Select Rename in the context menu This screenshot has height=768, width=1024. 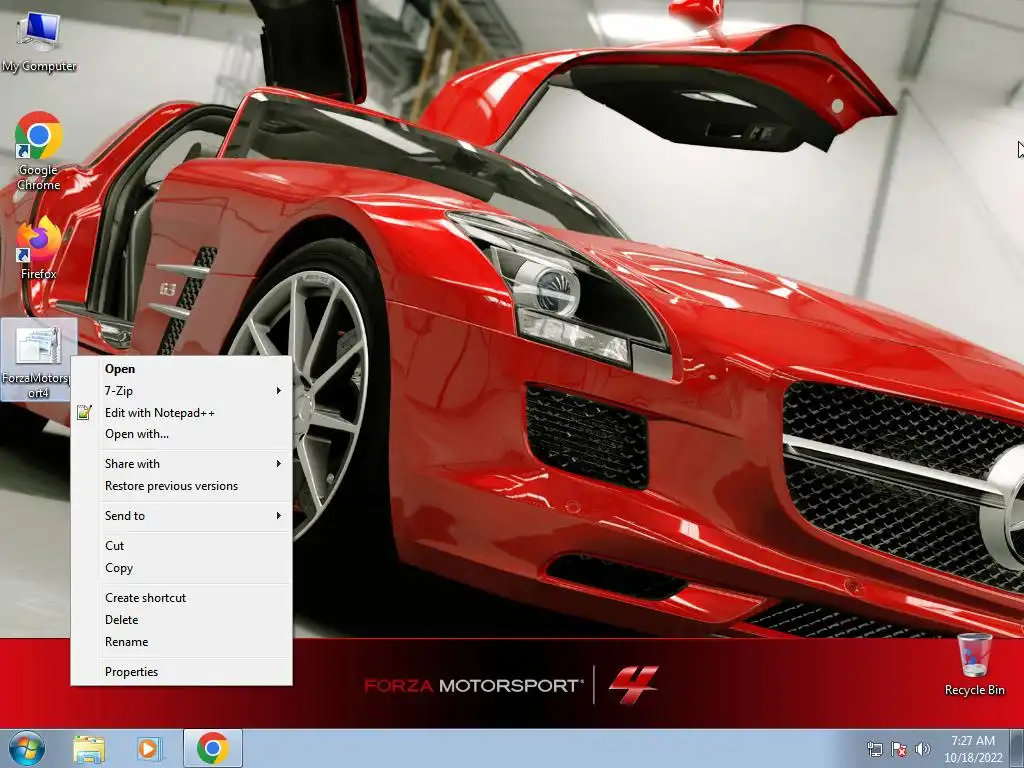click(x=182, y=642)
